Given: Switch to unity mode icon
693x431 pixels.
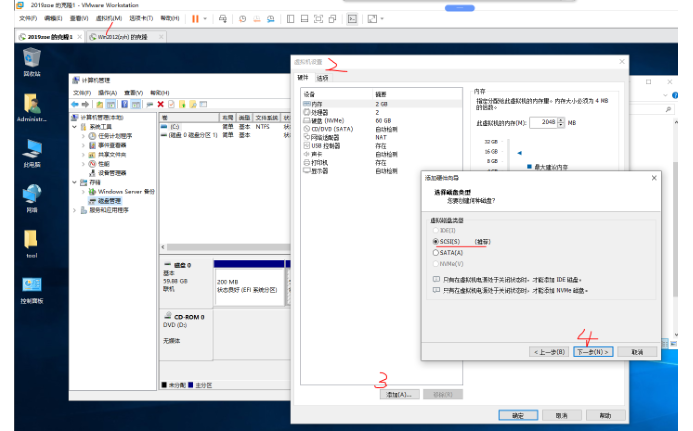Looking at the screenshot, I should tap(332, 19).
